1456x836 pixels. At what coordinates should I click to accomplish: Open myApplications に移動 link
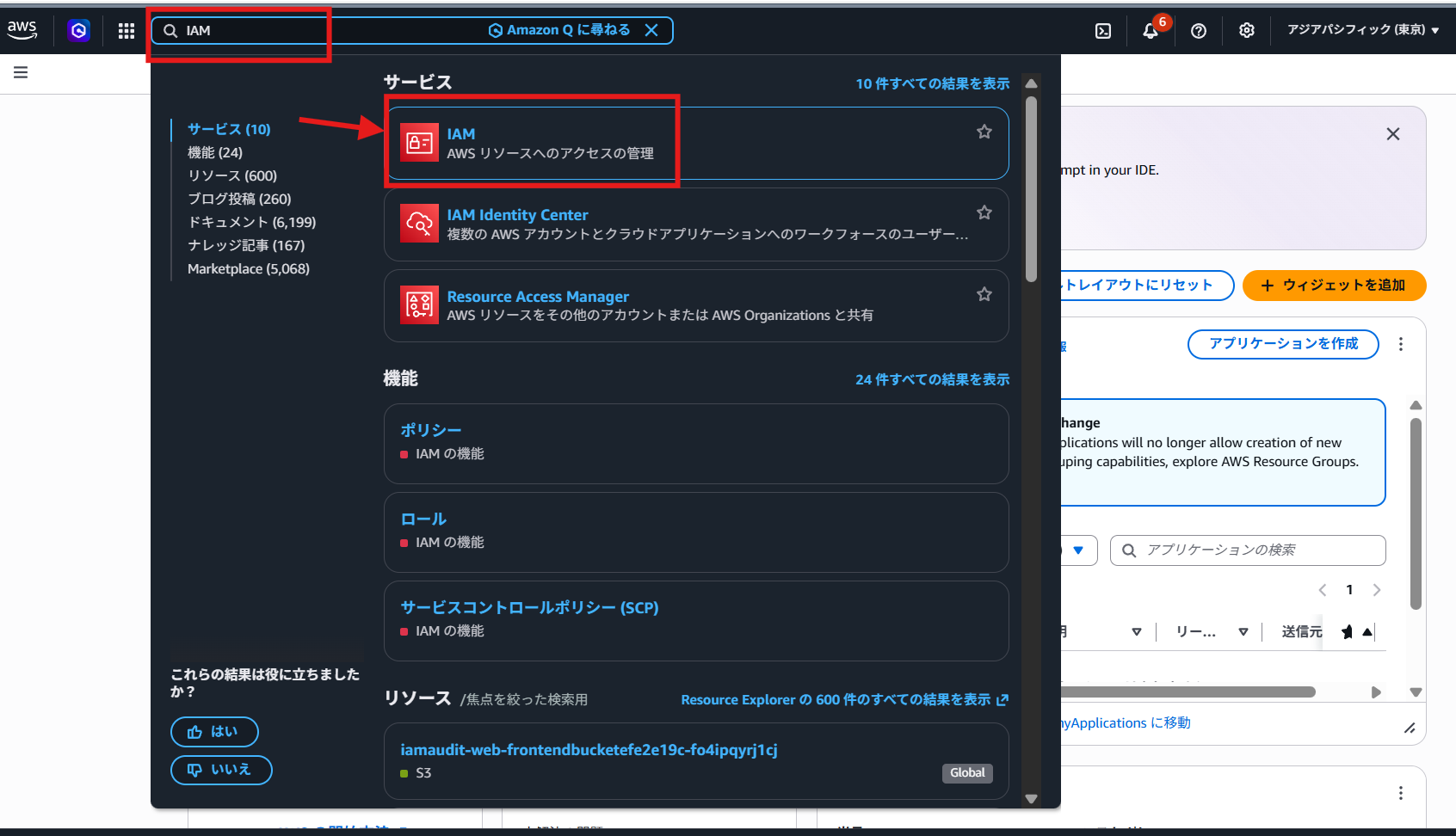pos(1126,723)
